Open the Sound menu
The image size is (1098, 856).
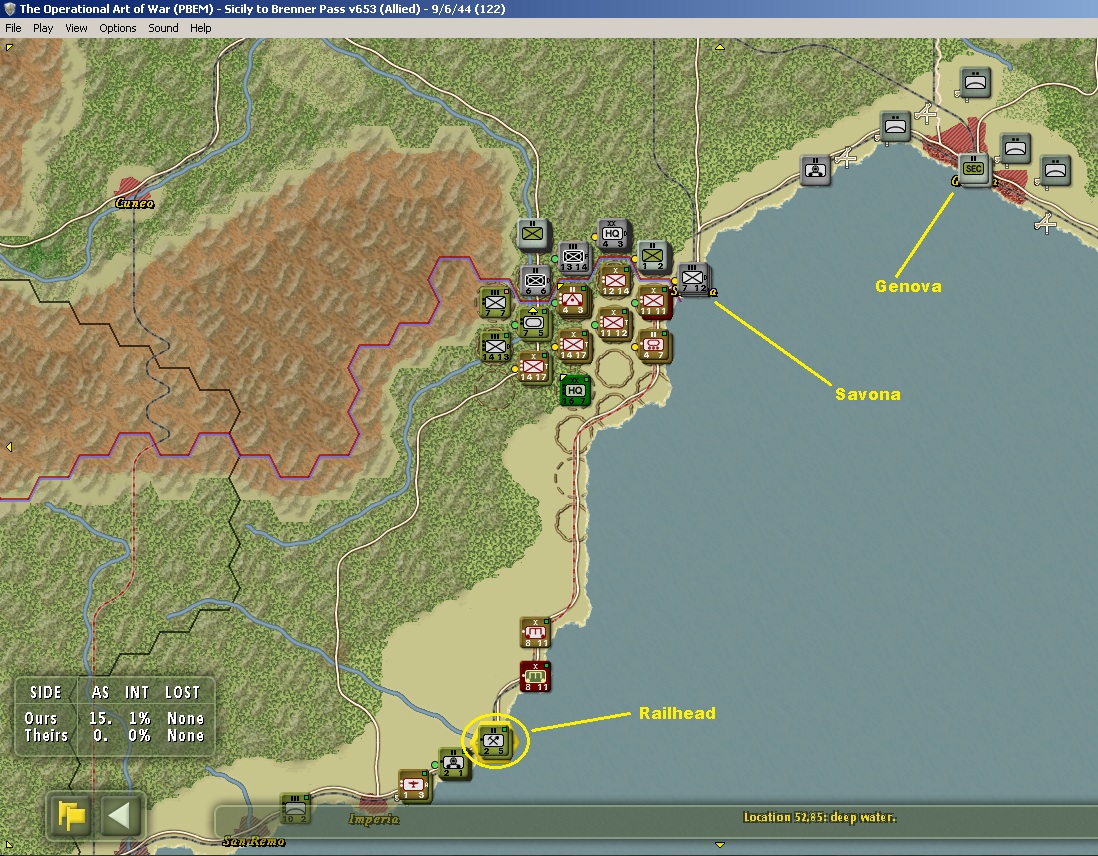163,28
